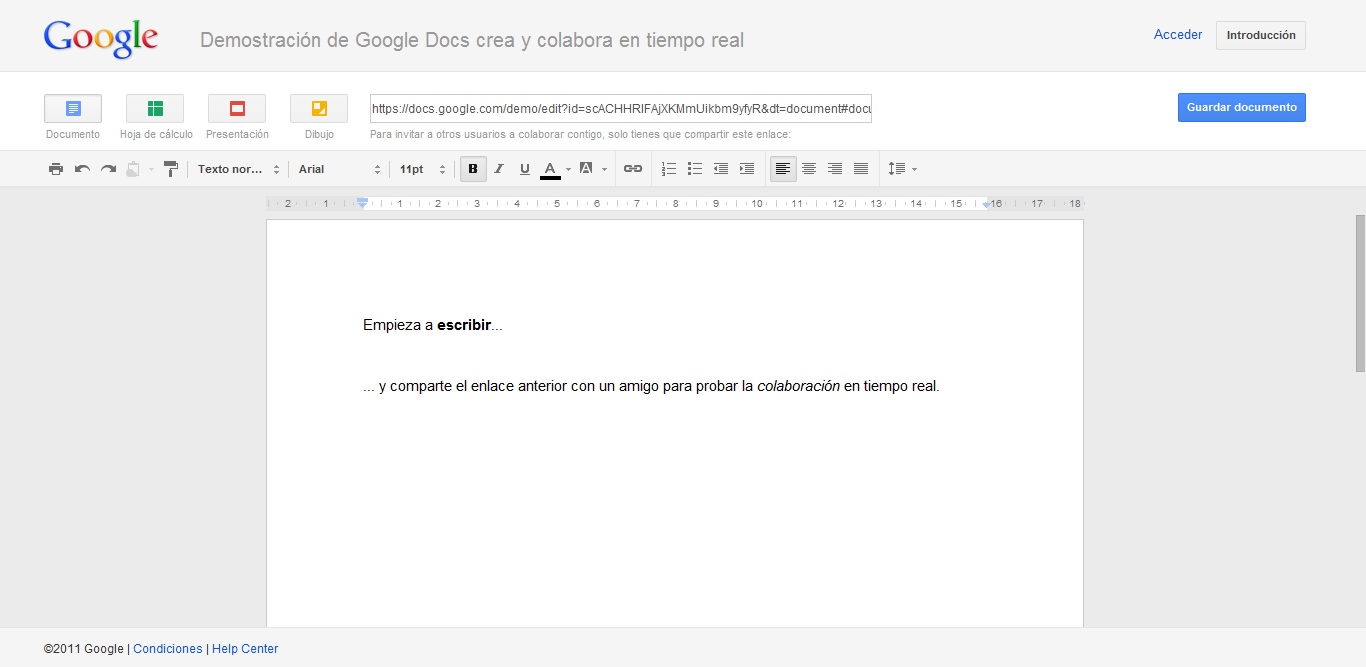
Task: Toggle bold formatting off
Action: pos(473,169)
